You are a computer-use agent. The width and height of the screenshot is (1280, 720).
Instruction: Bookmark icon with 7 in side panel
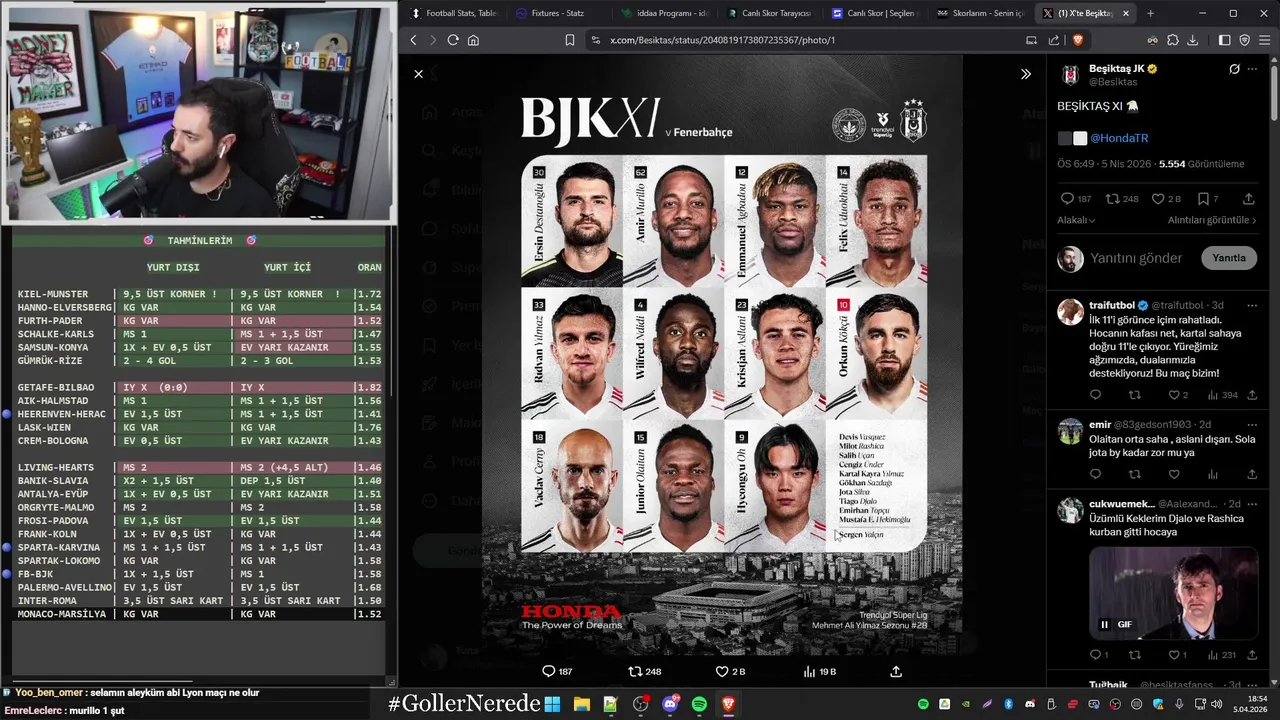[x=1203, y=199]
